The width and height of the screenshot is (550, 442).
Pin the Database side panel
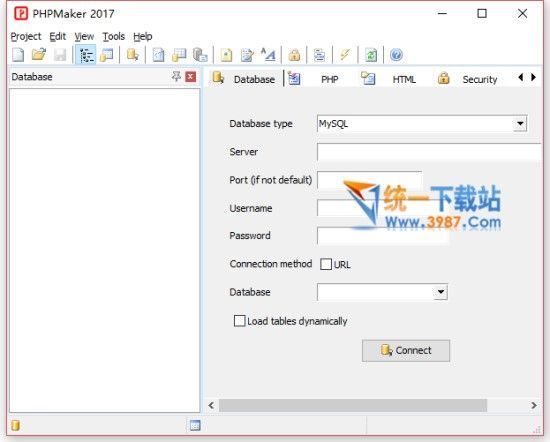(176, 76)
